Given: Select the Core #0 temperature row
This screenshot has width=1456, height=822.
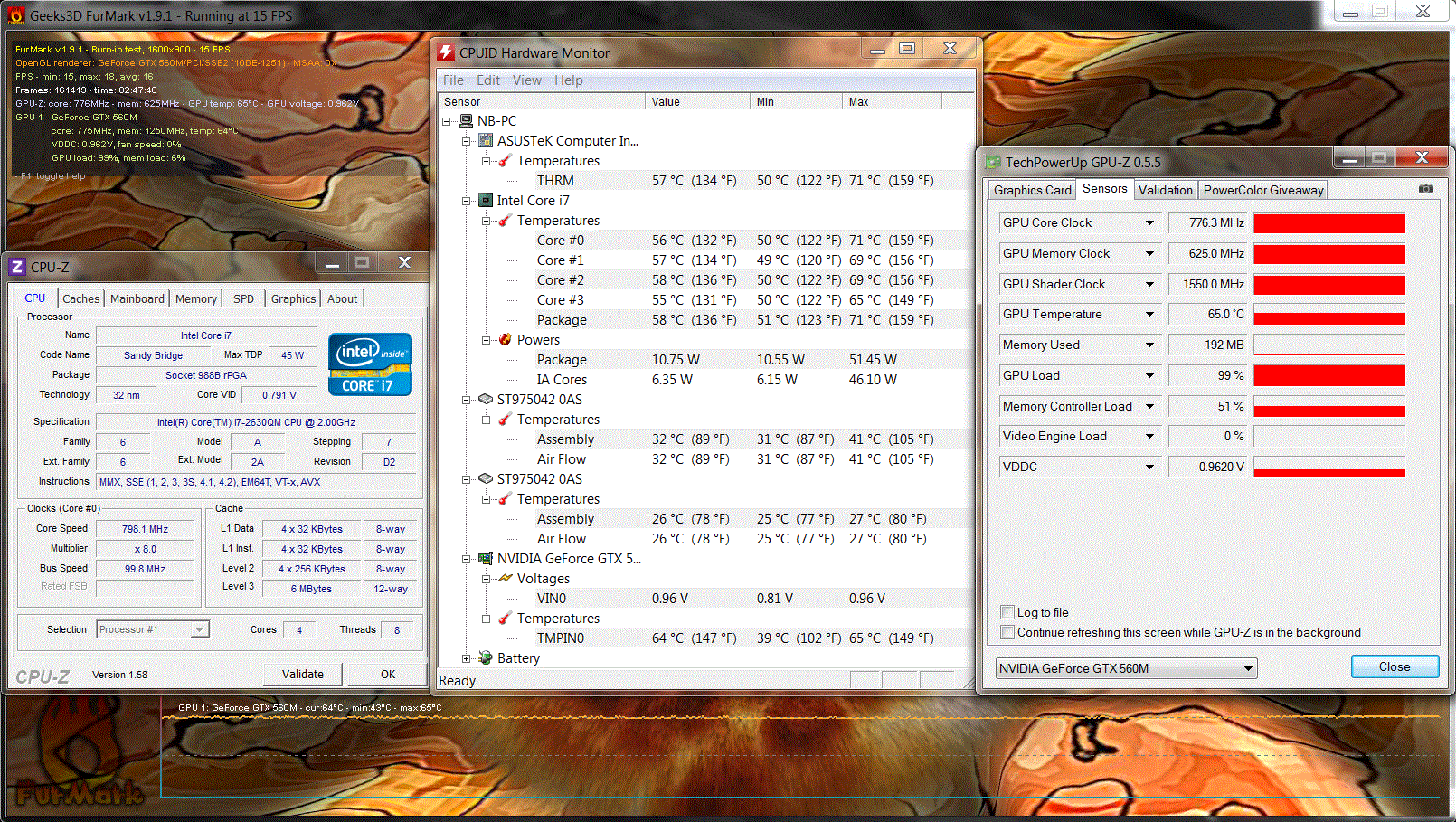Looking at the screenshot, I should pos(706,241).
